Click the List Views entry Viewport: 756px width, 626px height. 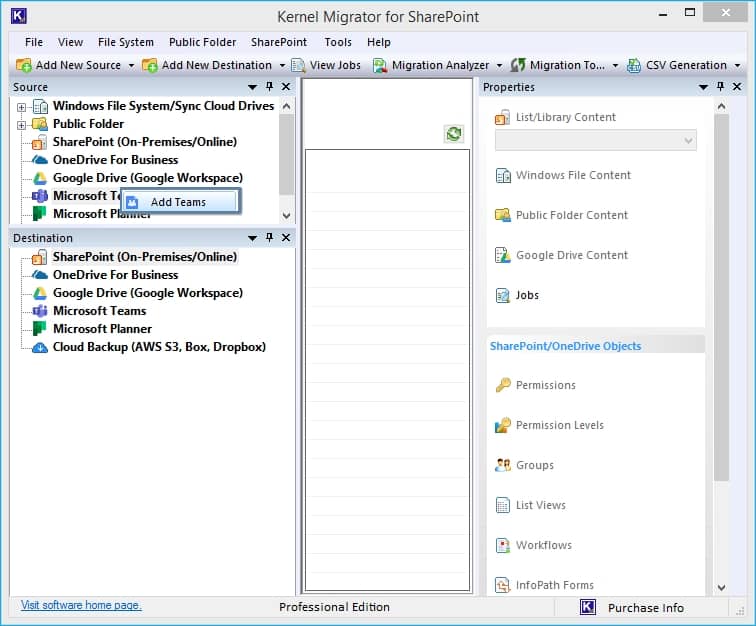click(540, 505)
